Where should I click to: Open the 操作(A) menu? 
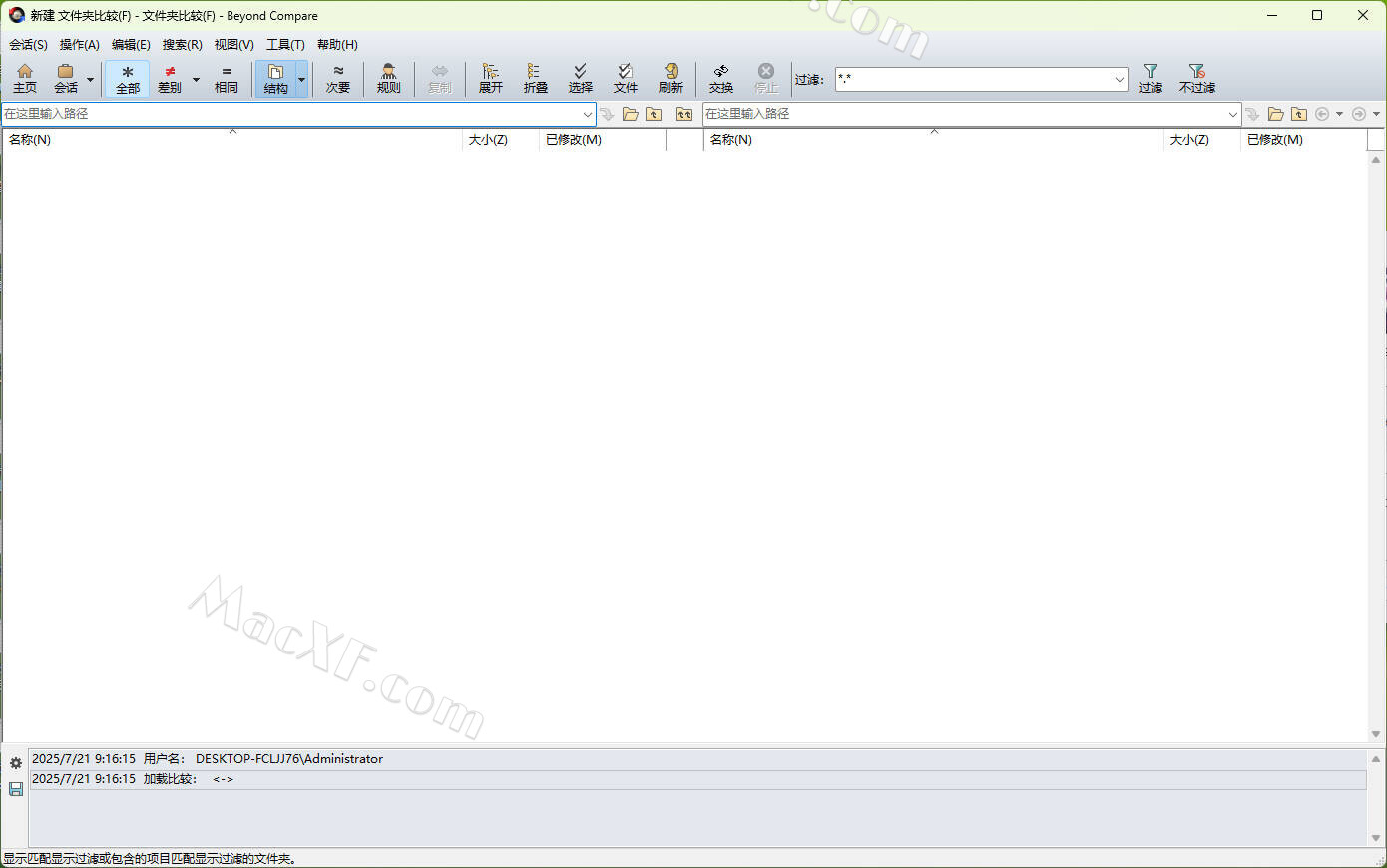tap(80, 45)
